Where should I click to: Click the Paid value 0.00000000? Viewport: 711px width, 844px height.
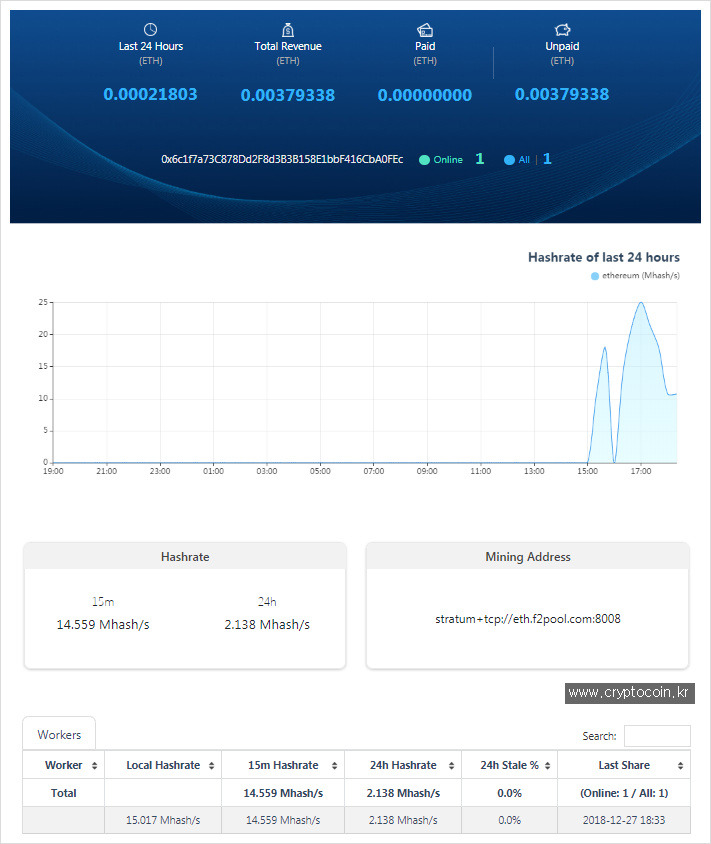tap(425, 95)
